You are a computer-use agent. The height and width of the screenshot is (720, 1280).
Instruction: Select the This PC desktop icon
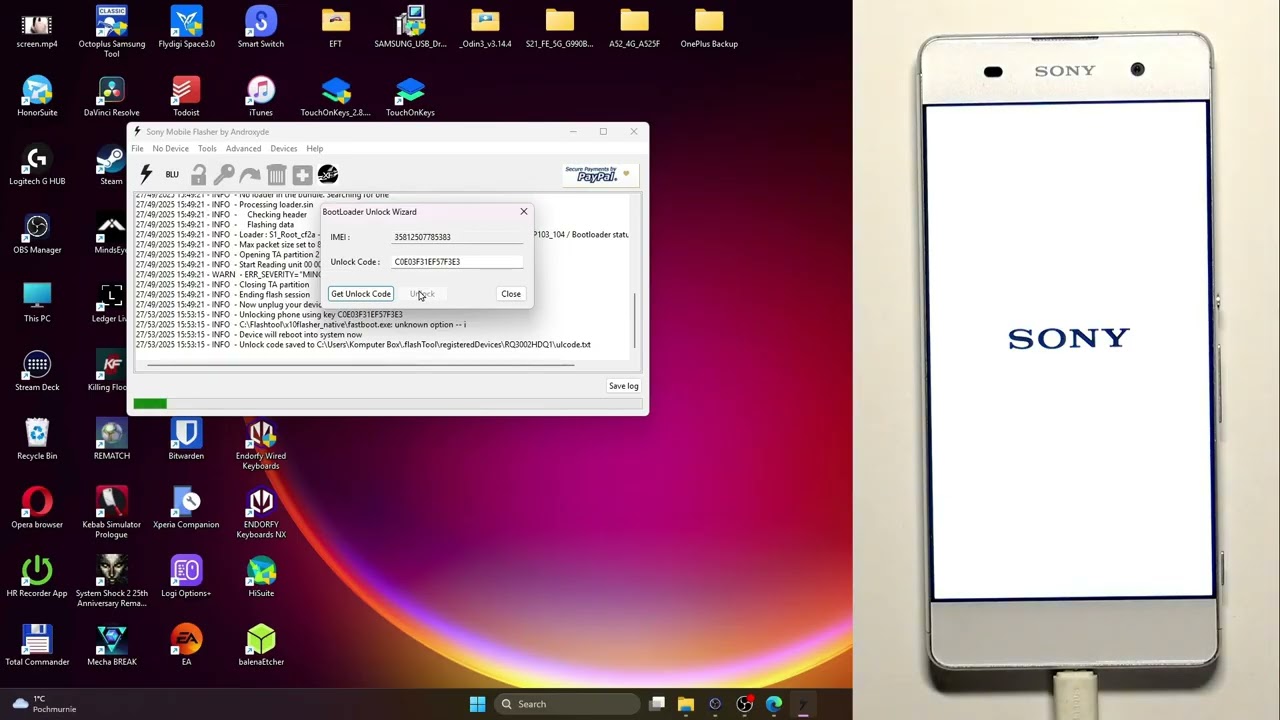(x=37, y=303)
